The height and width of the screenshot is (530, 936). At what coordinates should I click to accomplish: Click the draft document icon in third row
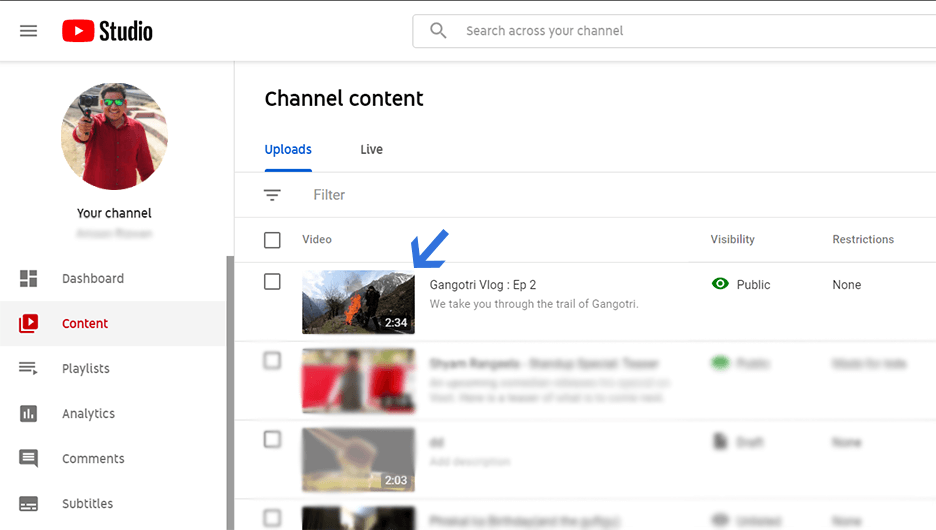click(x=721, y=442)
